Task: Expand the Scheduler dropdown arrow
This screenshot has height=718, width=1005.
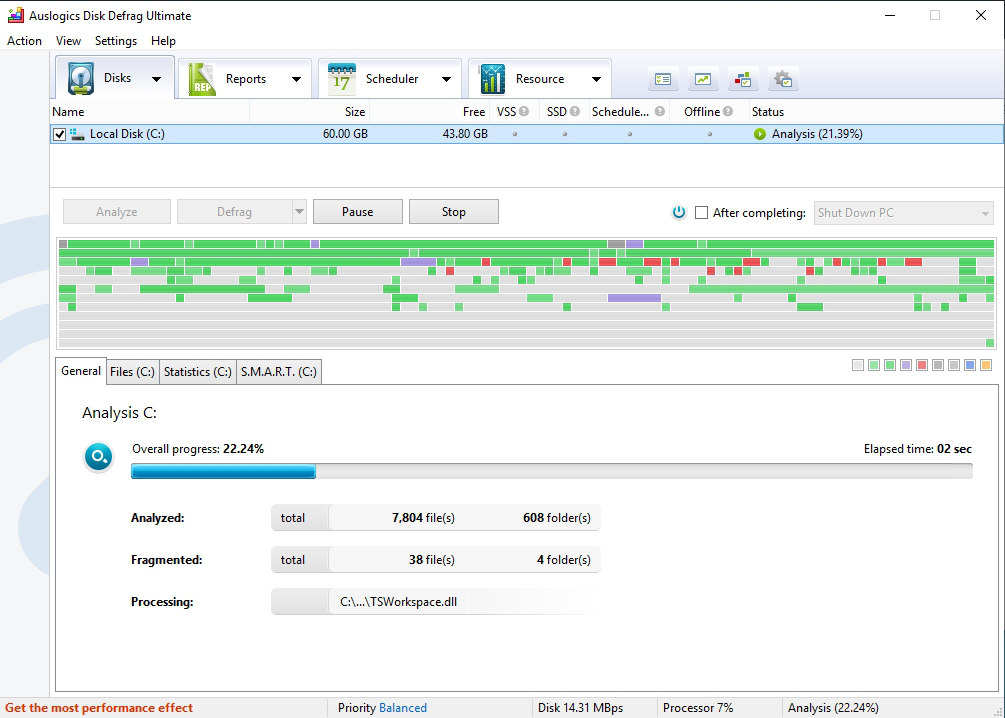Action: tap(446, 79)
